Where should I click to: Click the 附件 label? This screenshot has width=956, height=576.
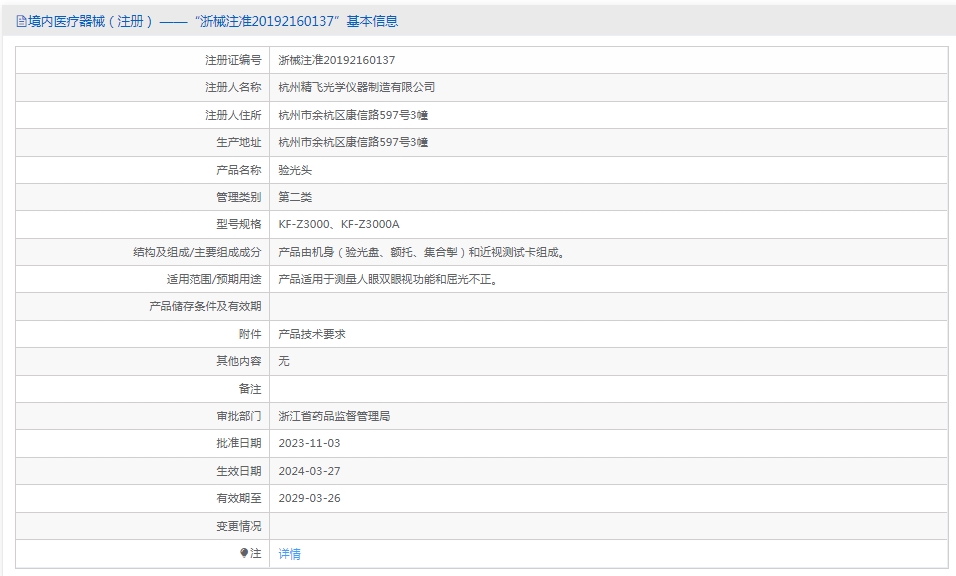pyautogui.click(x=250, y=334)
